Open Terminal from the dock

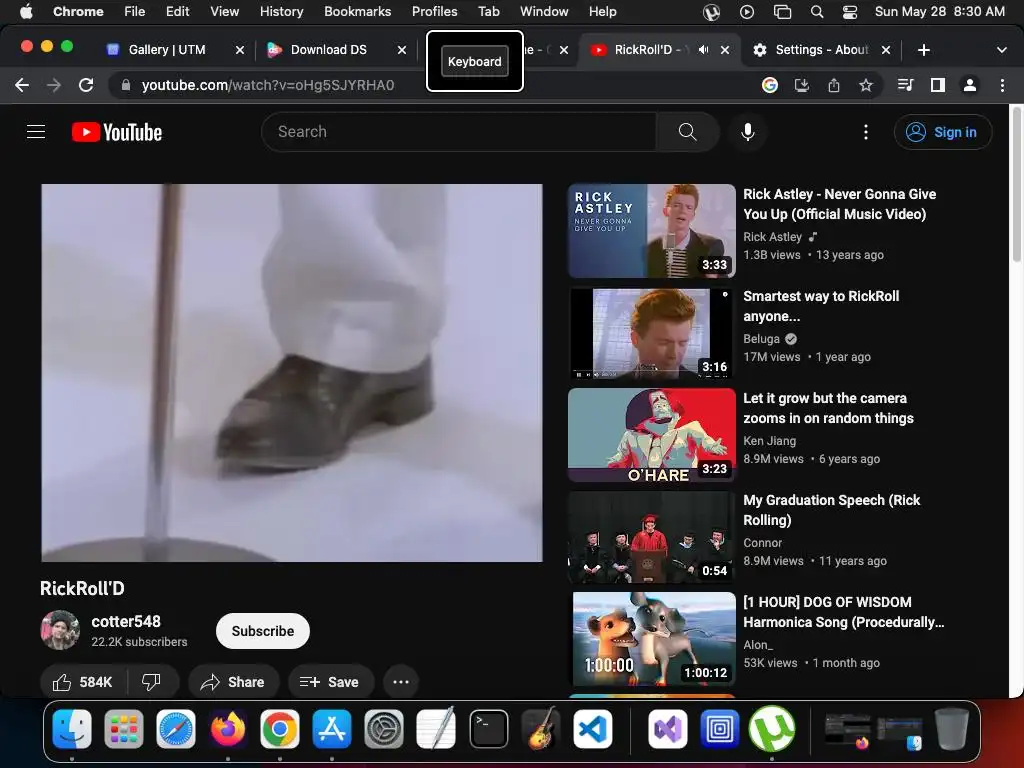pos(488,728)
